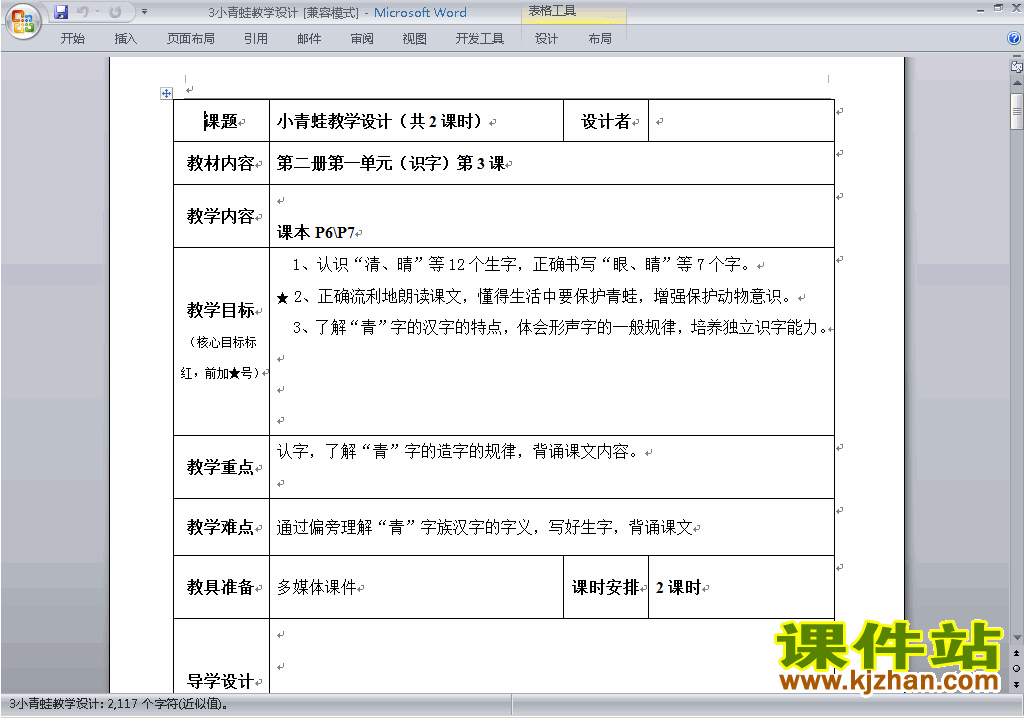The width and height of the screenshot is (1024, 718).
Task: Click the Previous Page double-up arrow
Action: coord(1016,653)
